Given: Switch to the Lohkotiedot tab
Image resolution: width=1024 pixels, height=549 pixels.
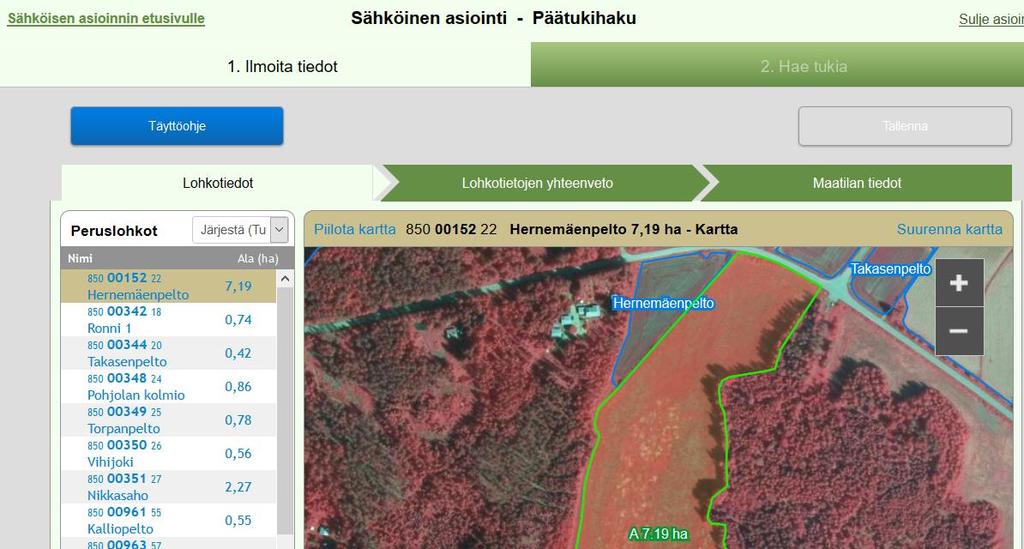Looking at the screenshot, I should [x=217, y=183].
